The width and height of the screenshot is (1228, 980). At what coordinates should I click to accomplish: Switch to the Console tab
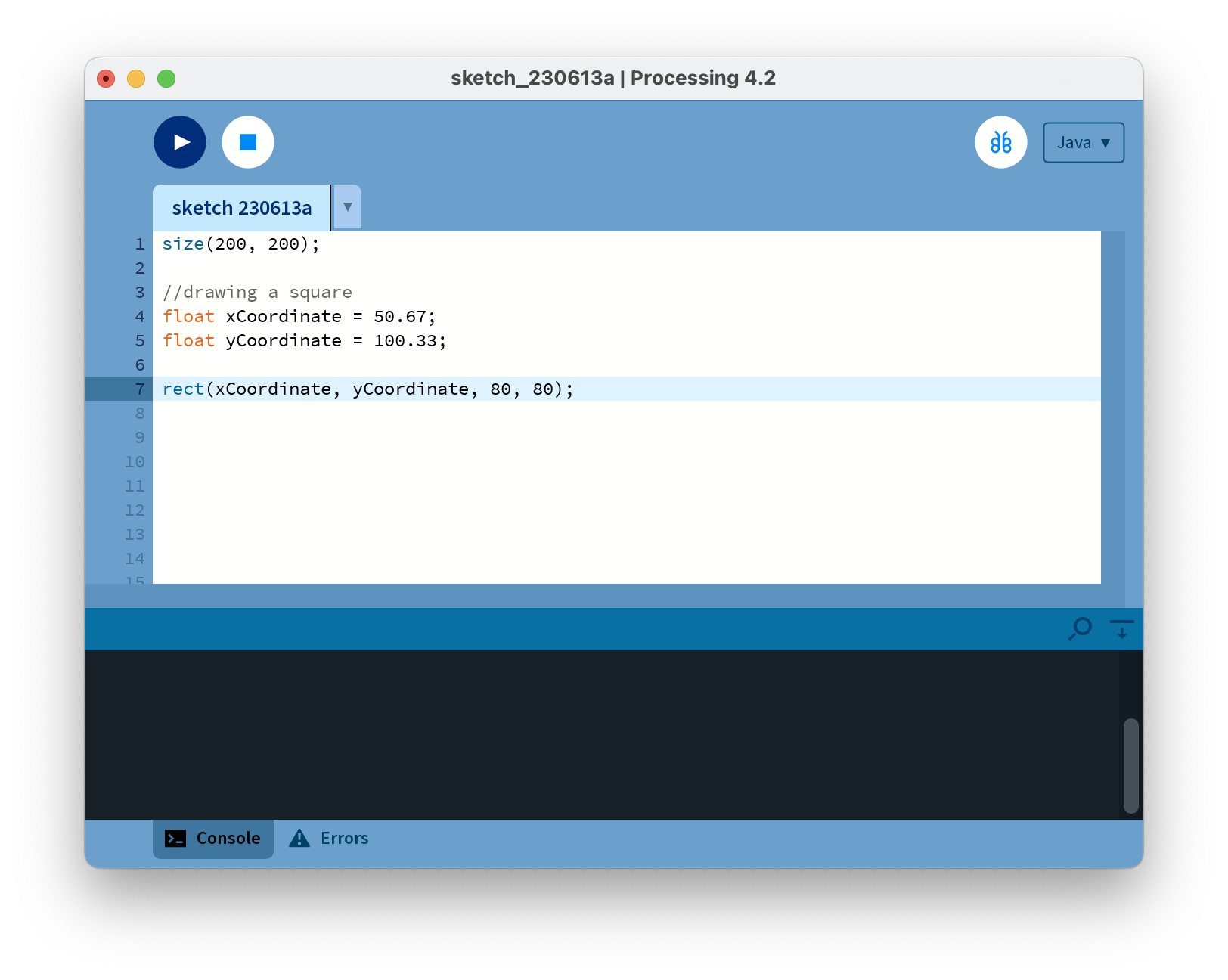pyautogui.click(x=213, y=839)
